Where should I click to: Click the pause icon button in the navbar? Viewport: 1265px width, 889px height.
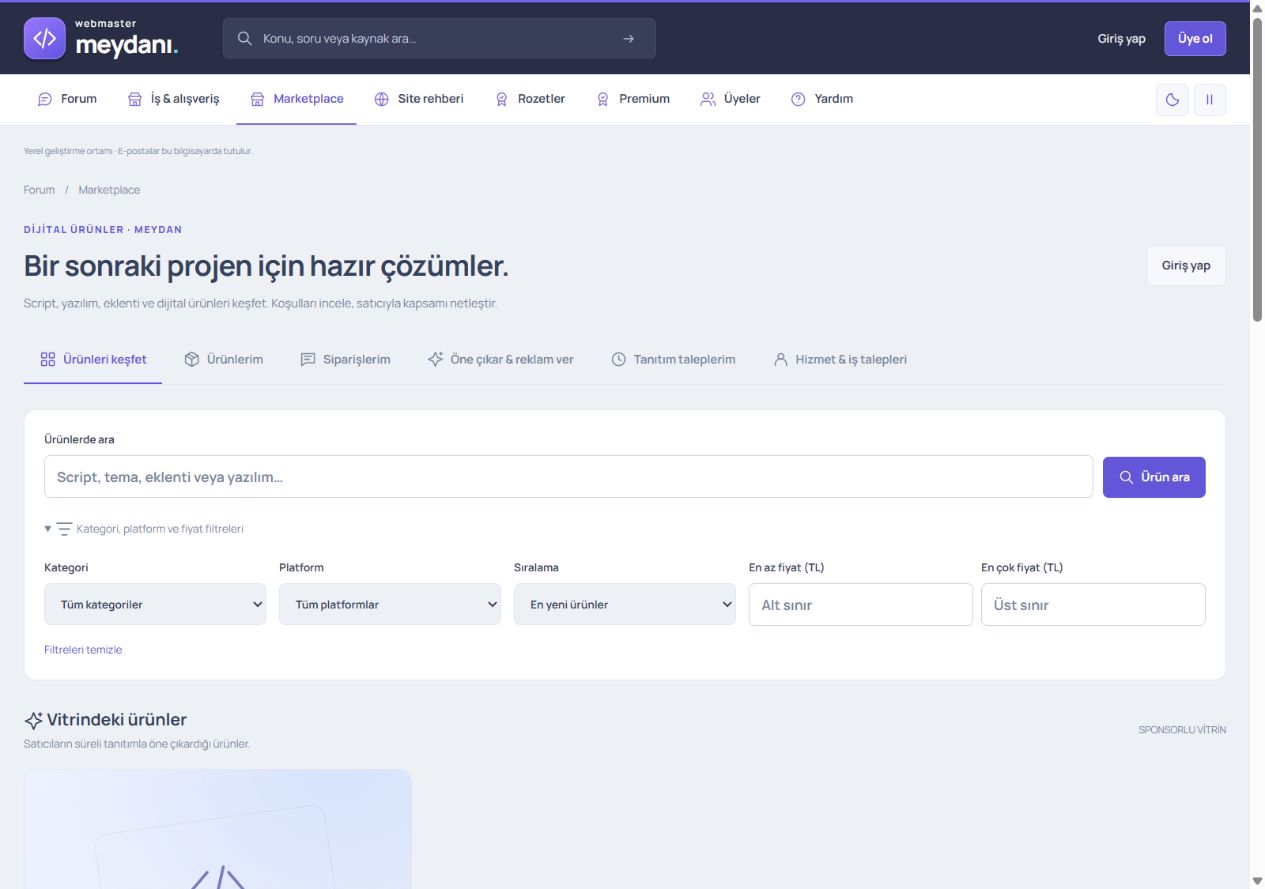1210,100
